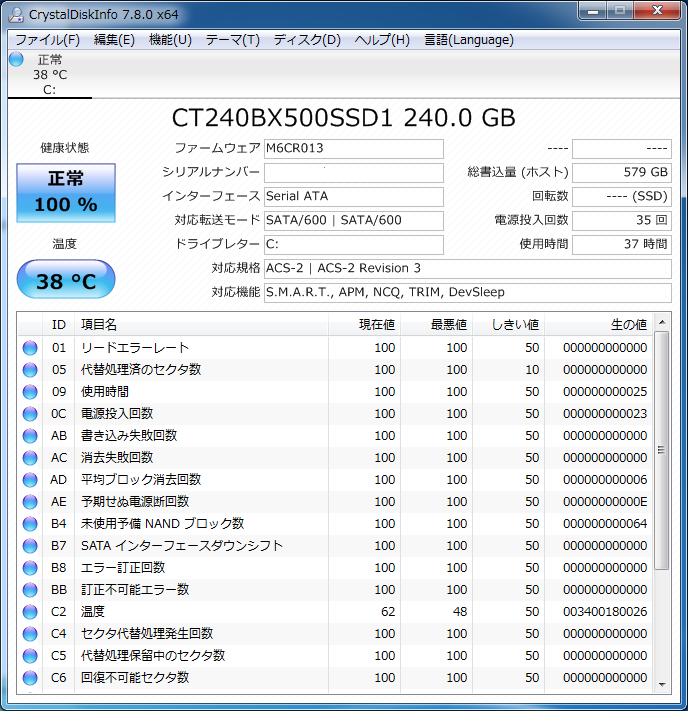
Task: Click the 健康状態 label
Action: (65, 148)
